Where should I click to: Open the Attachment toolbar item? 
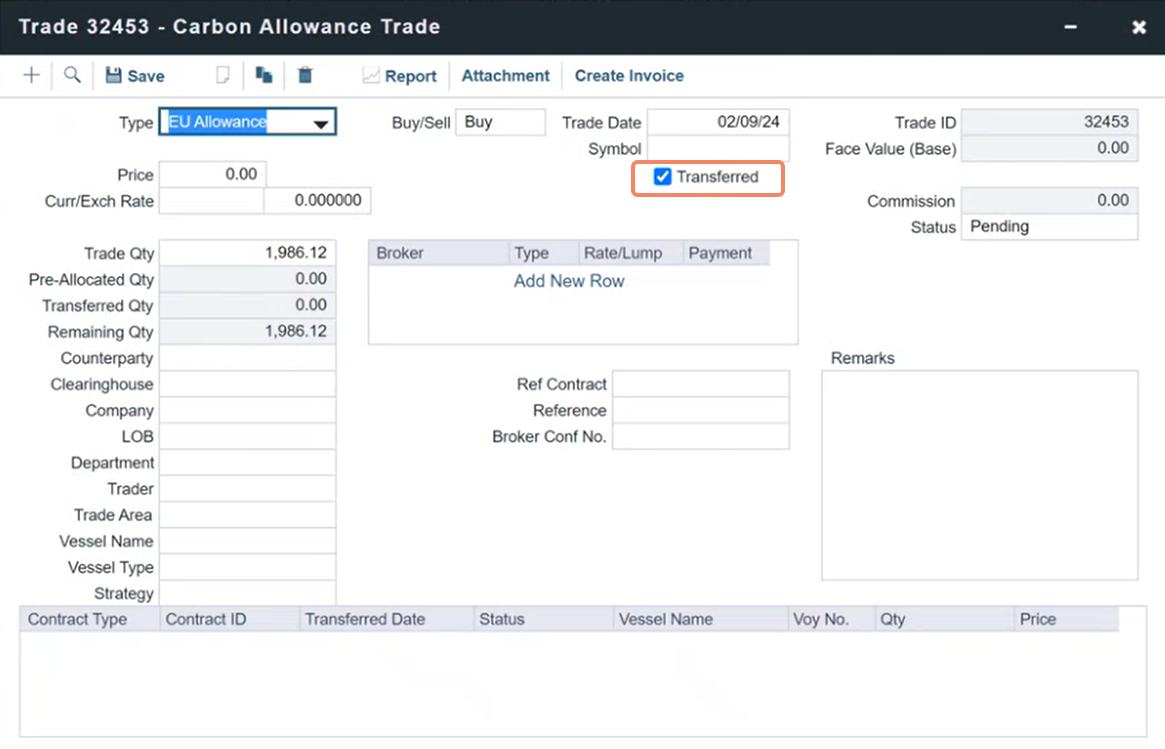pos(505,76)
